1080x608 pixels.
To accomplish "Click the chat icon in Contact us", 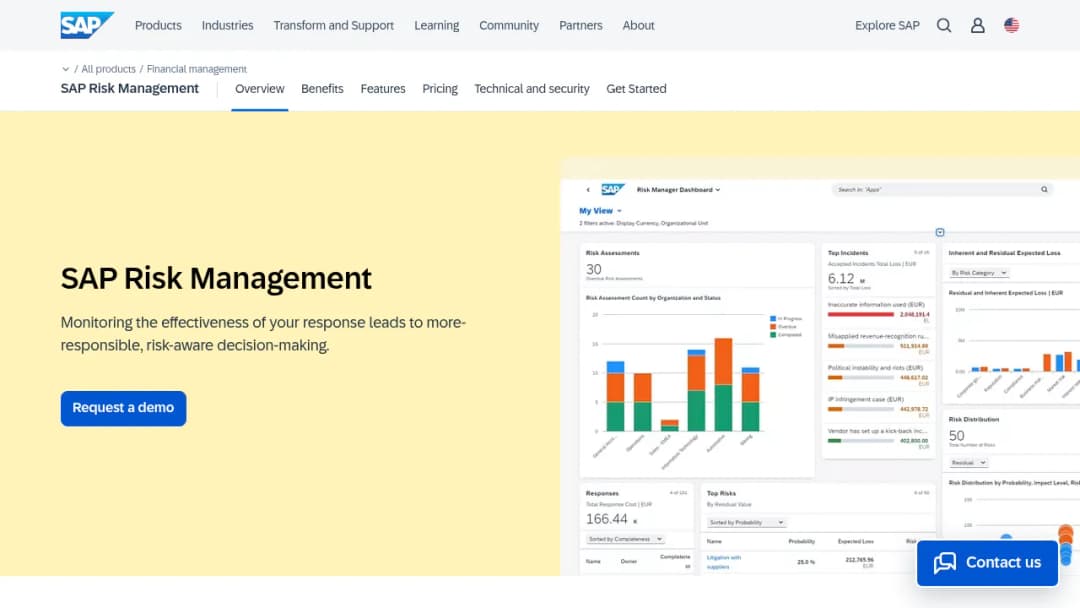I will [944, 563].
